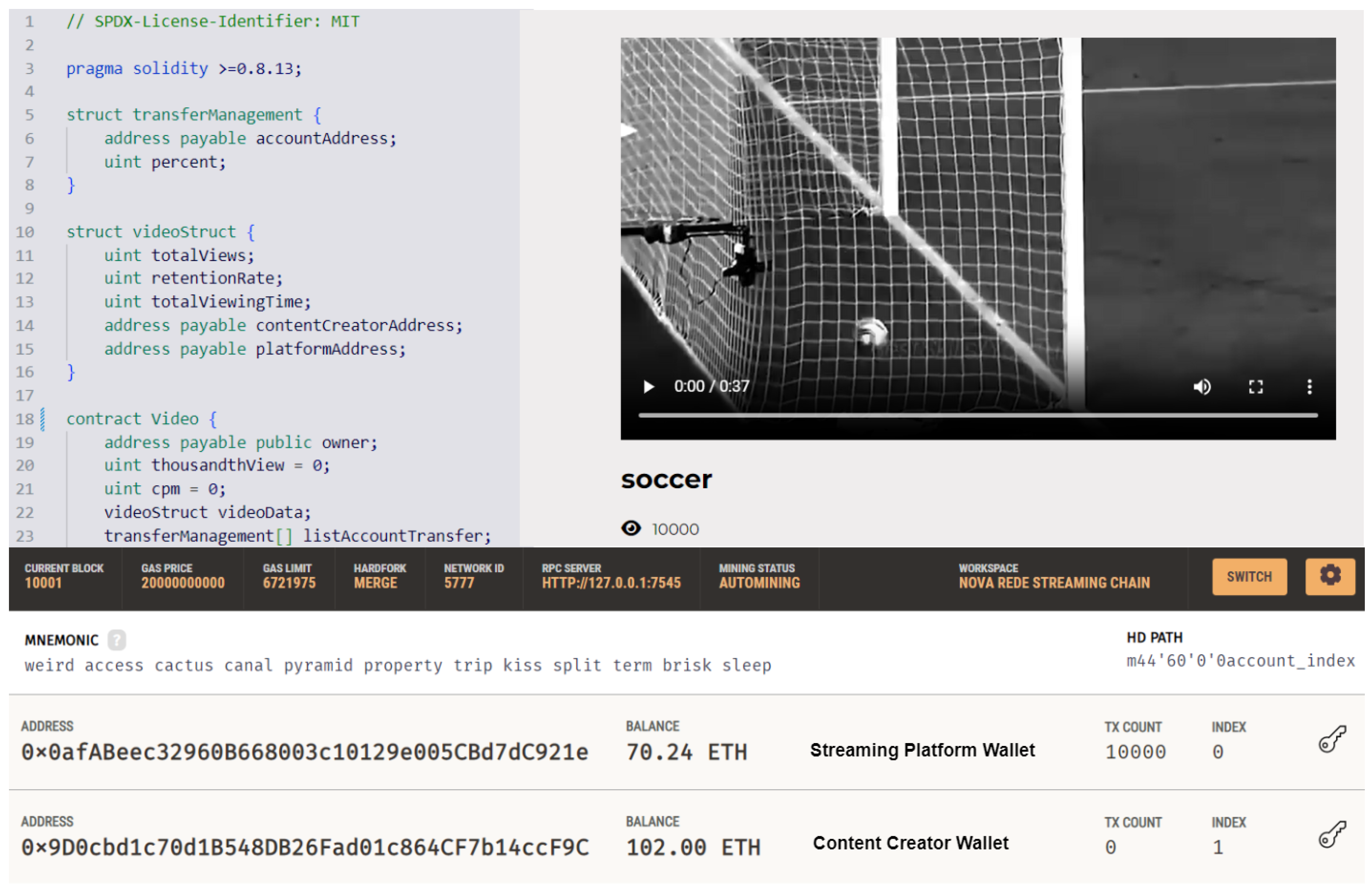Mute the video volume speaker icon
1372x892 pixels.
tap(1202, 387)
